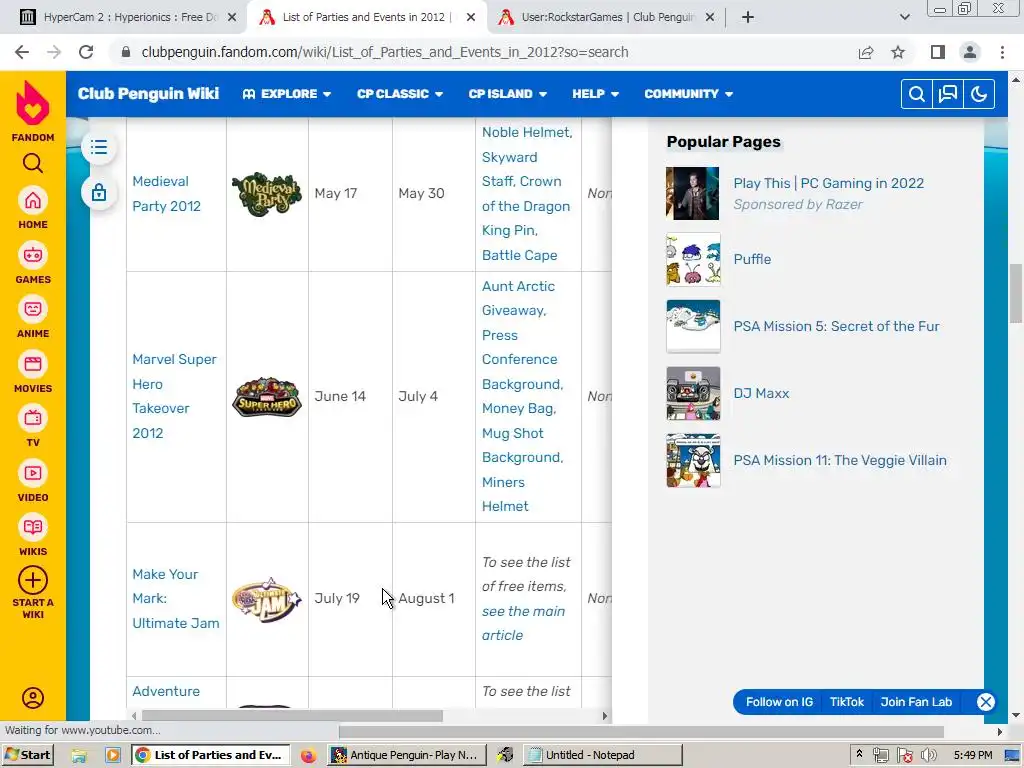Toggle dark mode moon icon
The height and width of the screenshot is (768, 1024).
point(978,94)
